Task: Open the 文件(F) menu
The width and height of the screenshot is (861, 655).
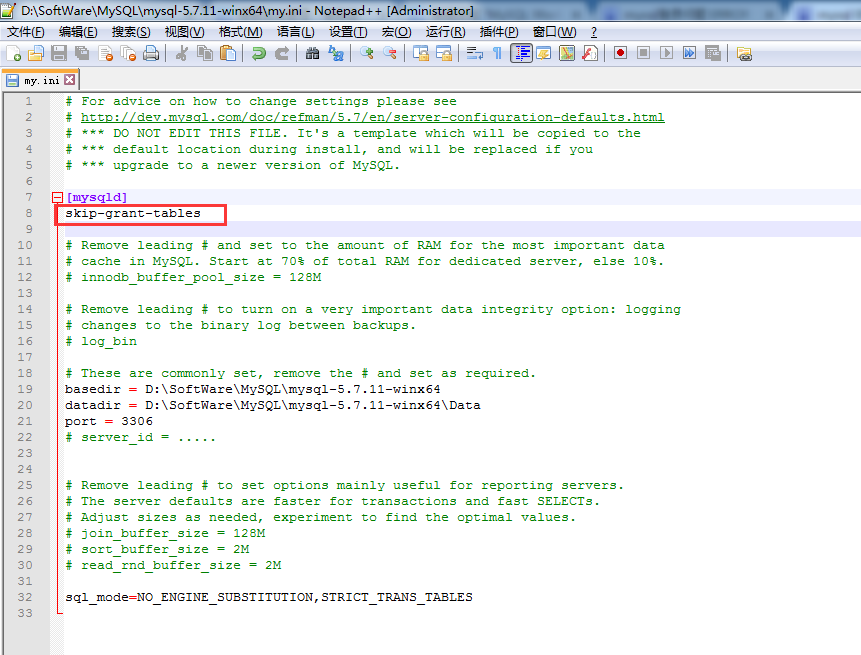Action: coord(25,32)
